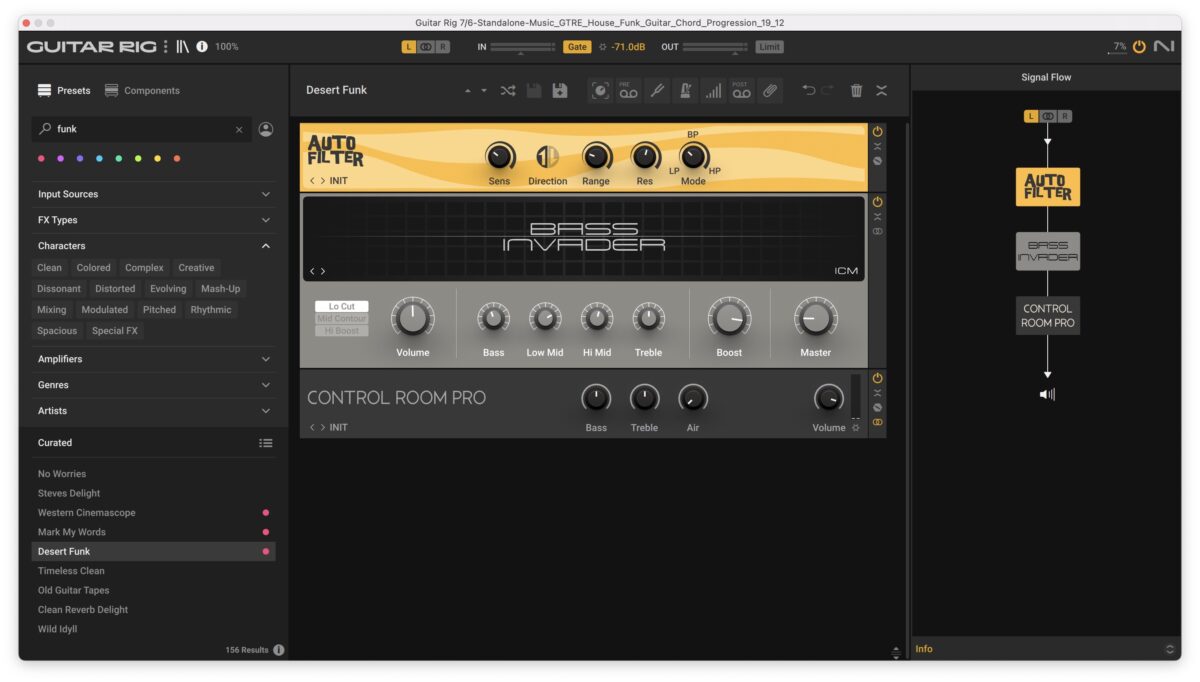Select the L input channel button
Image resolution: width=1200 pixels, height=682 pixels.
click(409, 47)
